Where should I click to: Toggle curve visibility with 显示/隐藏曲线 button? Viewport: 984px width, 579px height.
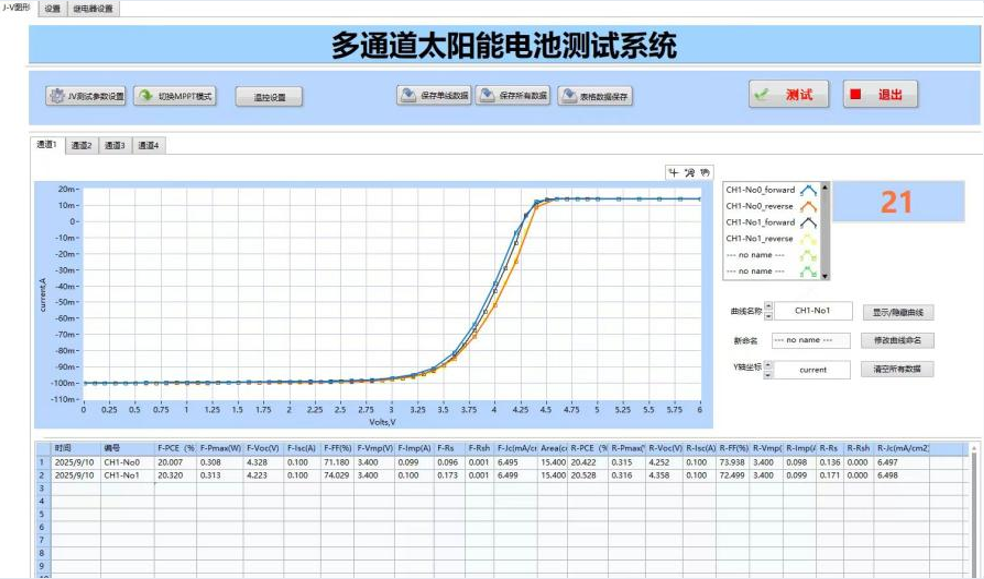(897, 311)
